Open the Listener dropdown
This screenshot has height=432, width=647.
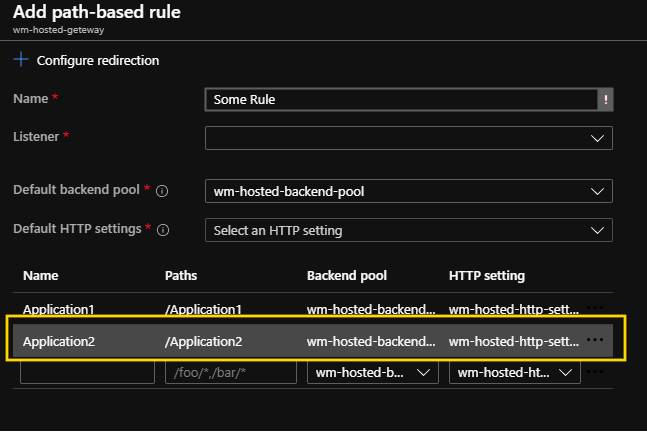(x=409, y=138)
